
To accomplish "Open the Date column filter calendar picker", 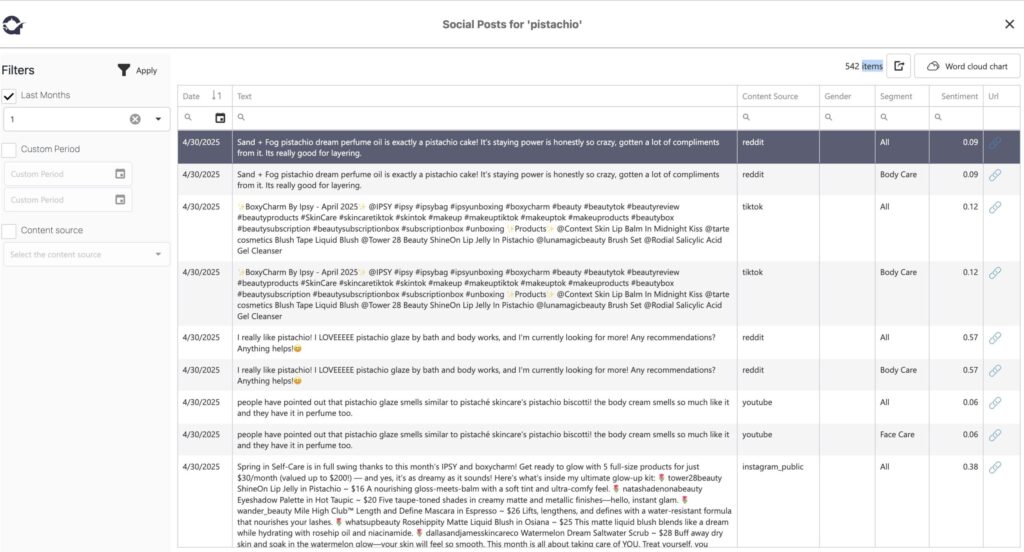I will coord(220,118).
